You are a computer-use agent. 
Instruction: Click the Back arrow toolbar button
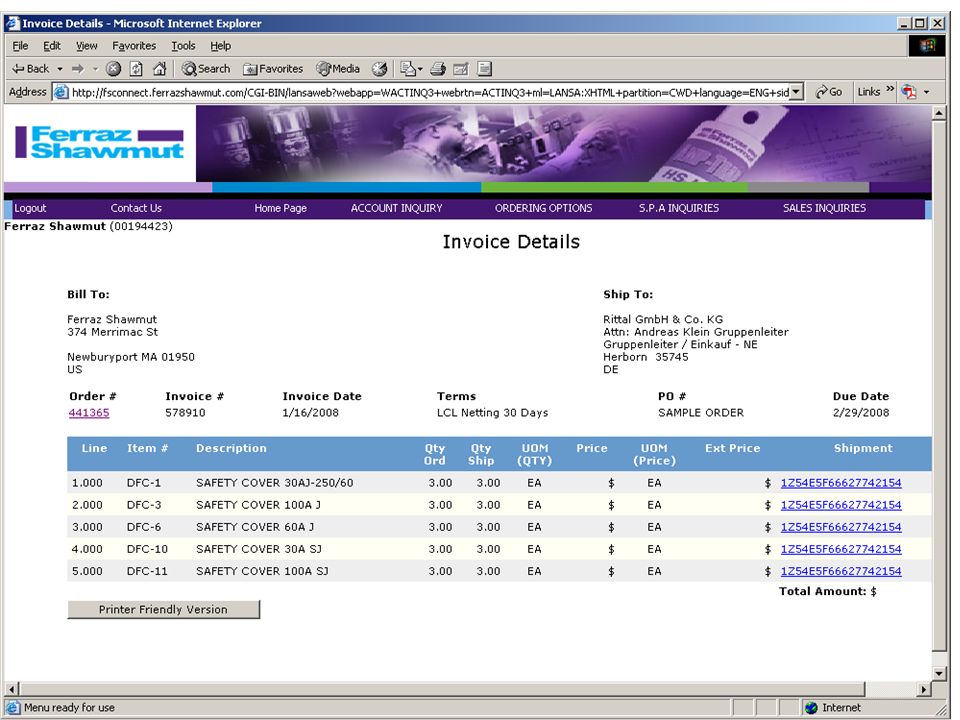(x=31, y=69)
